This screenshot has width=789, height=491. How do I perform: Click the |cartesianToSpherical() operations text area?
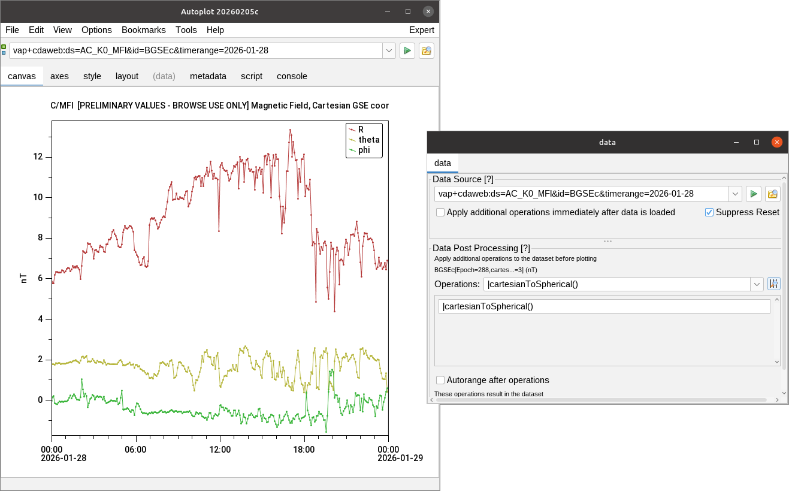tap(603, 306)
